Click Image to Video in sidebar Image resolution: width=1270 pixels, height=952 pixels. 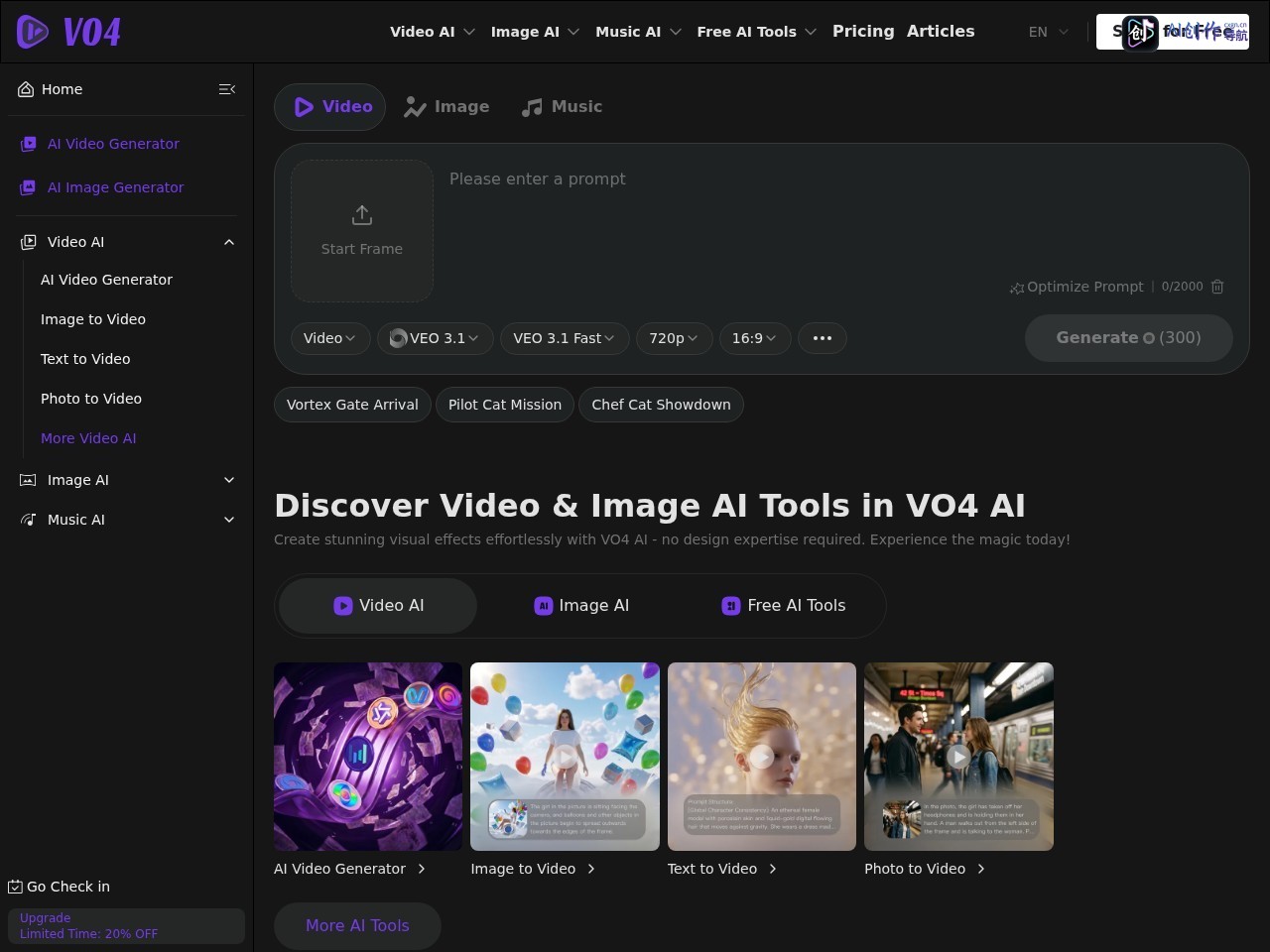93,319
